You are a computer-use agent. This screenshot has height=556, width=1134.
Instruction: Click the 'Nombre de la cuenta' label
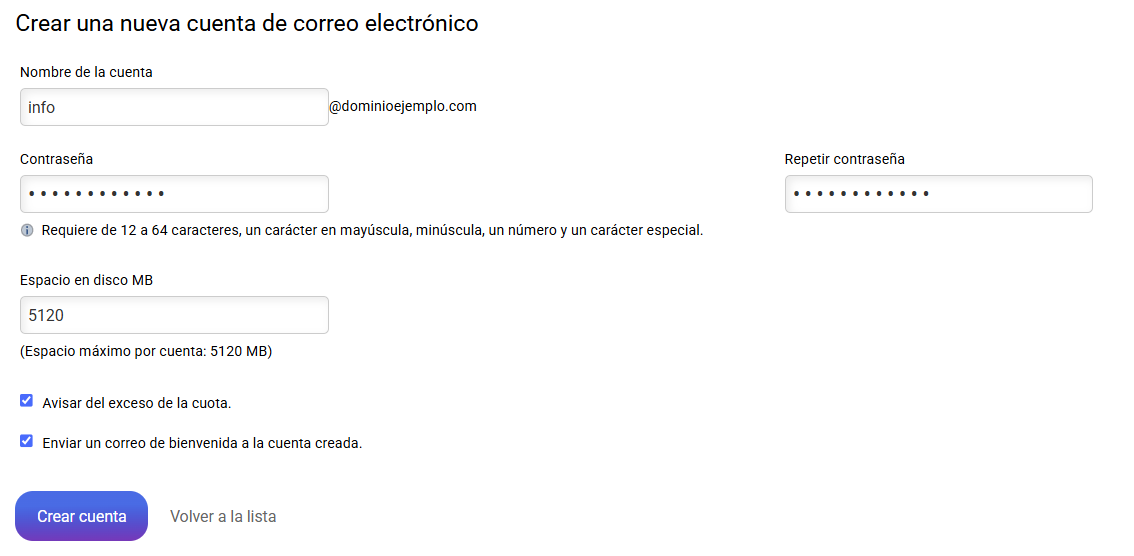tap(86, 72)
